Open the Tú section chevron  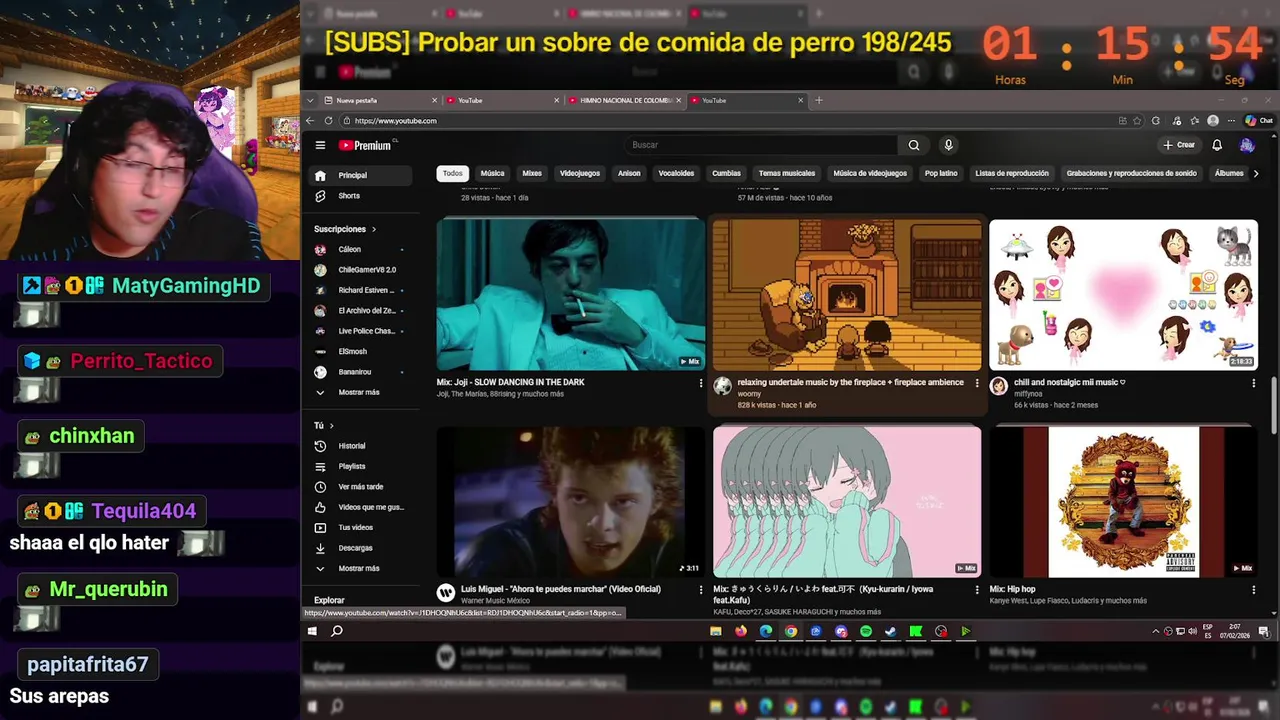[331, 426]
